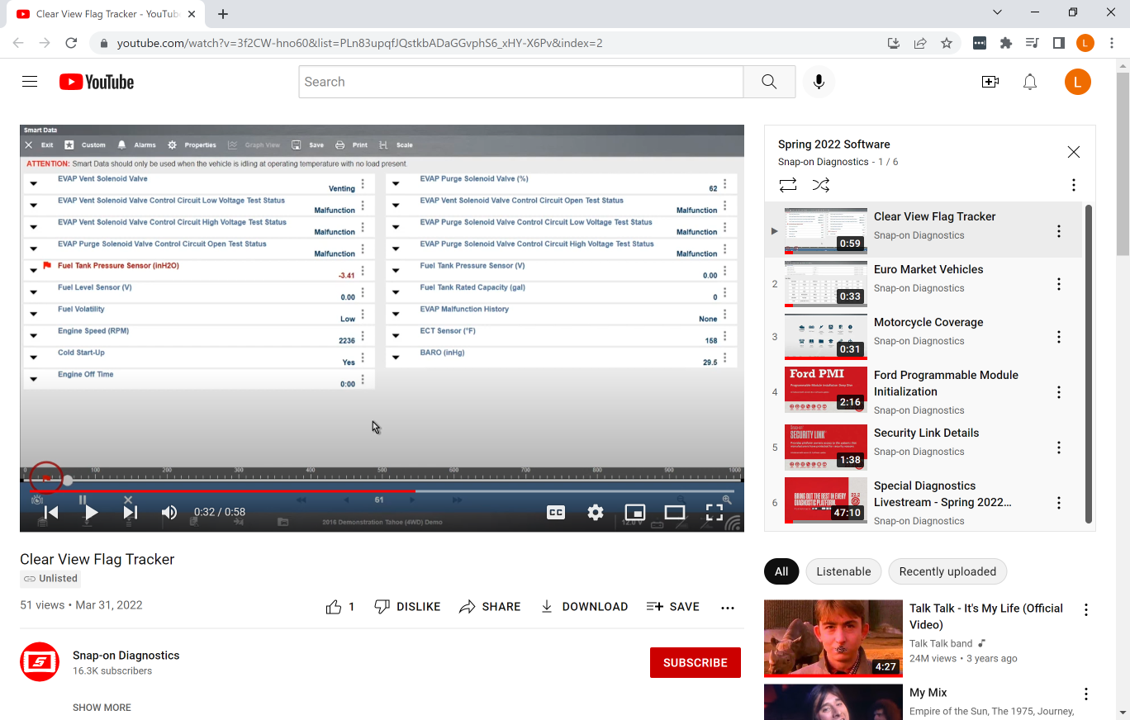Expand description with SHOW MORE

(102, 707)
